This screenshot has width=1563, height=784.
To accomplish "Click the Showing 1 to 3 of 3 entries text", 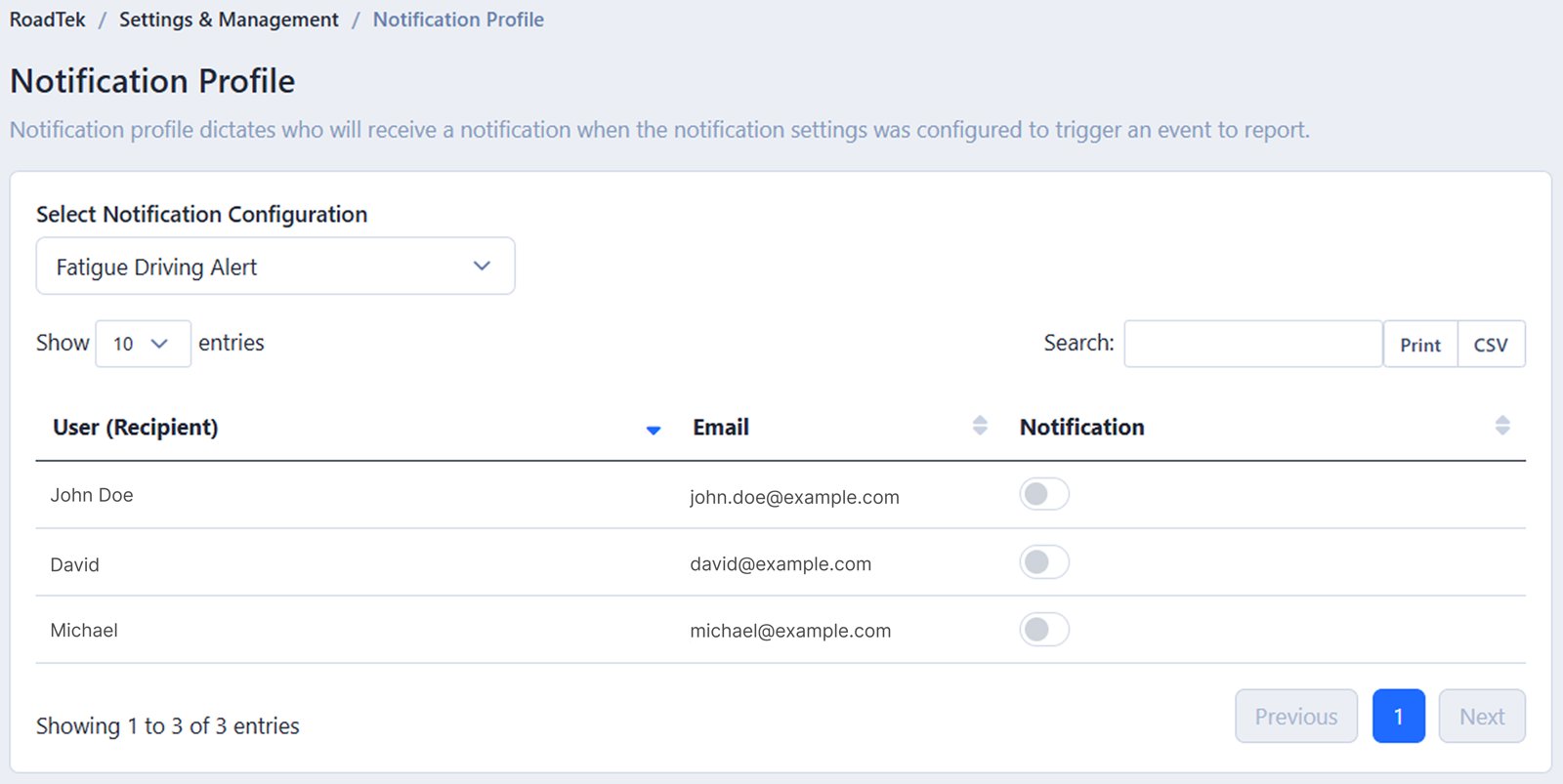I will 168,726.
